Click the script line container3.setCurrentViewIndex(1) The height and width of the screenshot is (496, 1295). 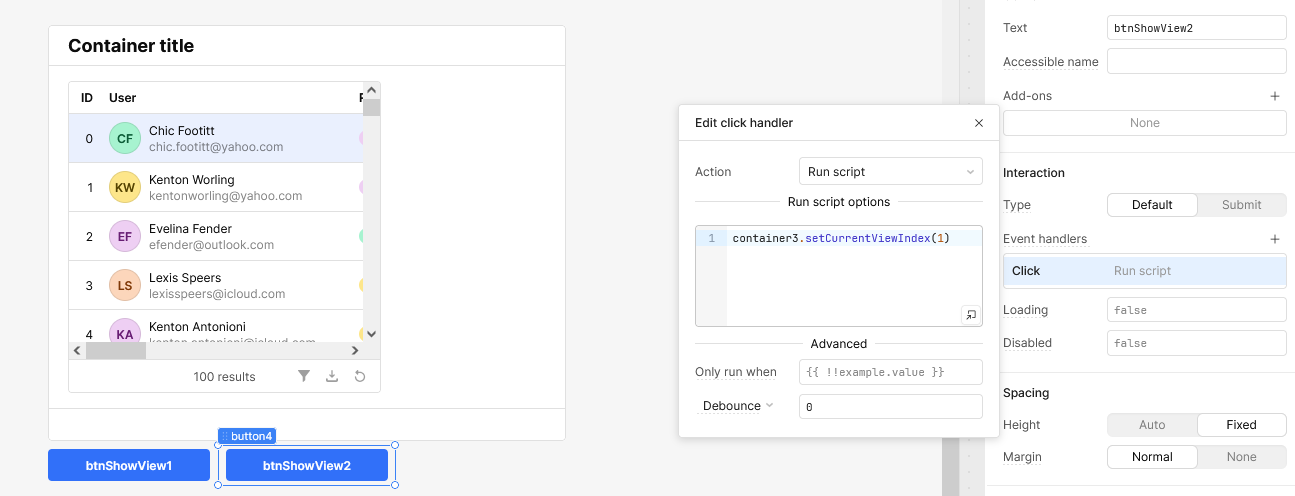click(x=840, y=238)
